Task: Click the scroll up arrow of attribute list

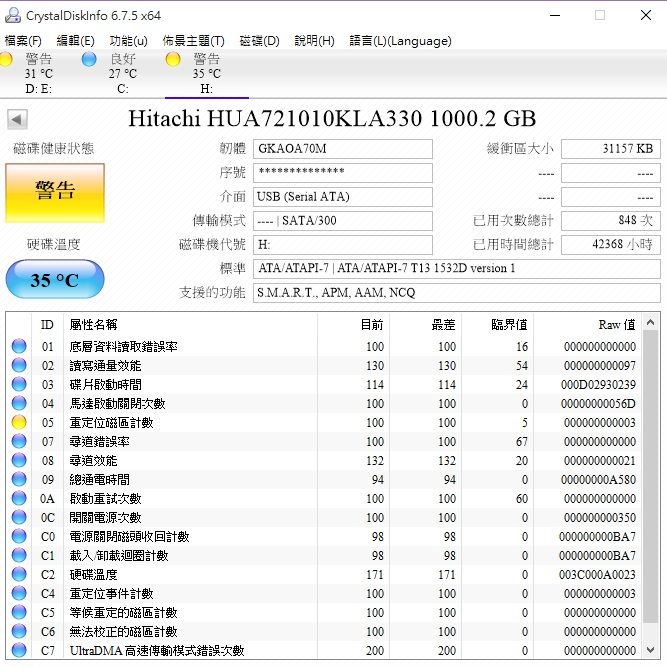Action: (650, 323)
